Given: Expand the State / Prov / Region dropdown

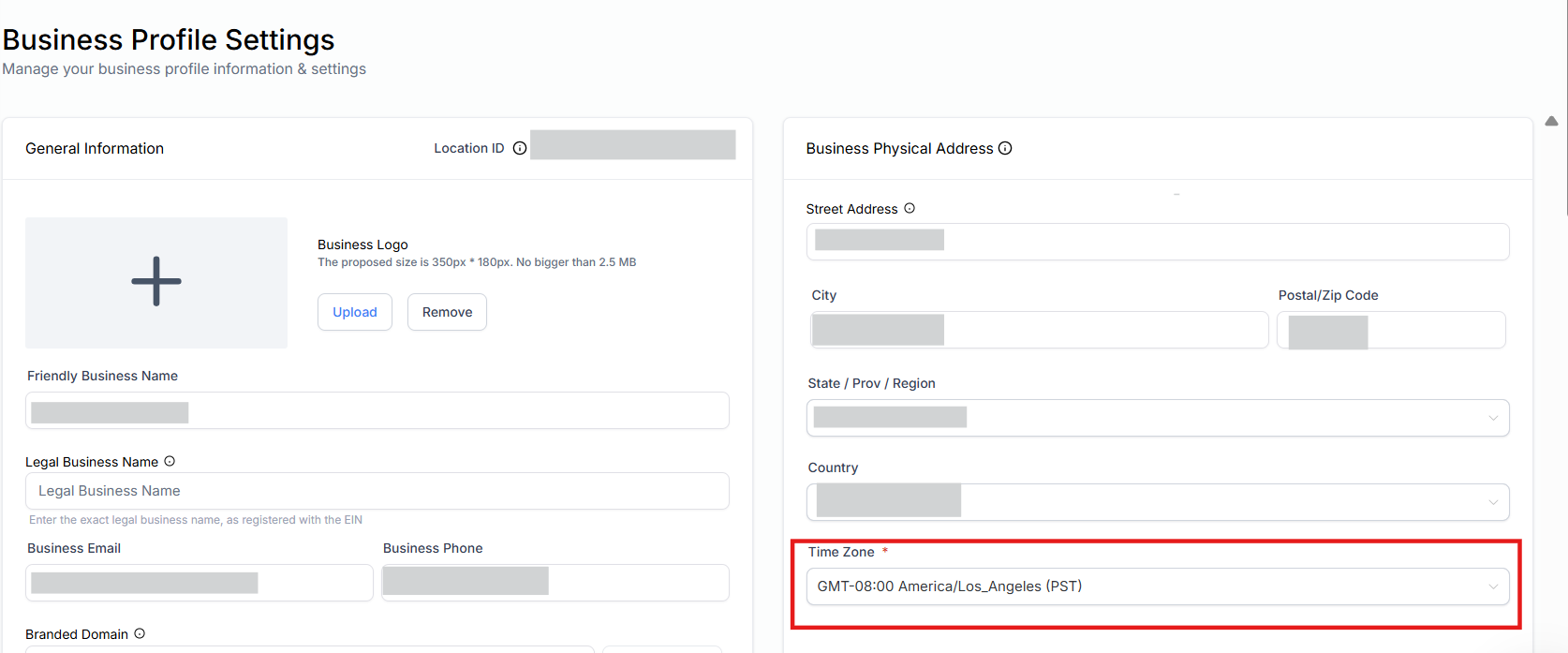Looking at the screenshot, I should (x=1157, y=418).
